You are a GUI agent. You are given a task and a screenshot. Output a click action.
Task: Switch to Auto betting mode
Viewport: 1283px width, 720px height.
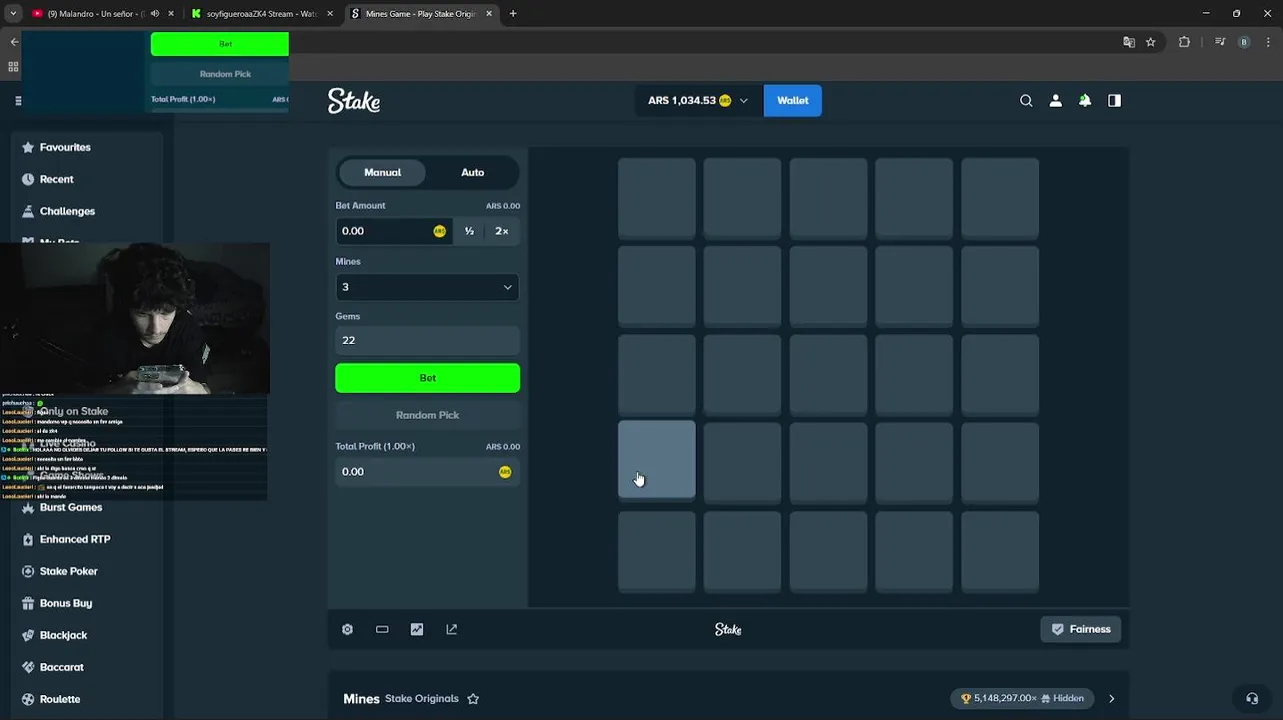click(472, 172)
